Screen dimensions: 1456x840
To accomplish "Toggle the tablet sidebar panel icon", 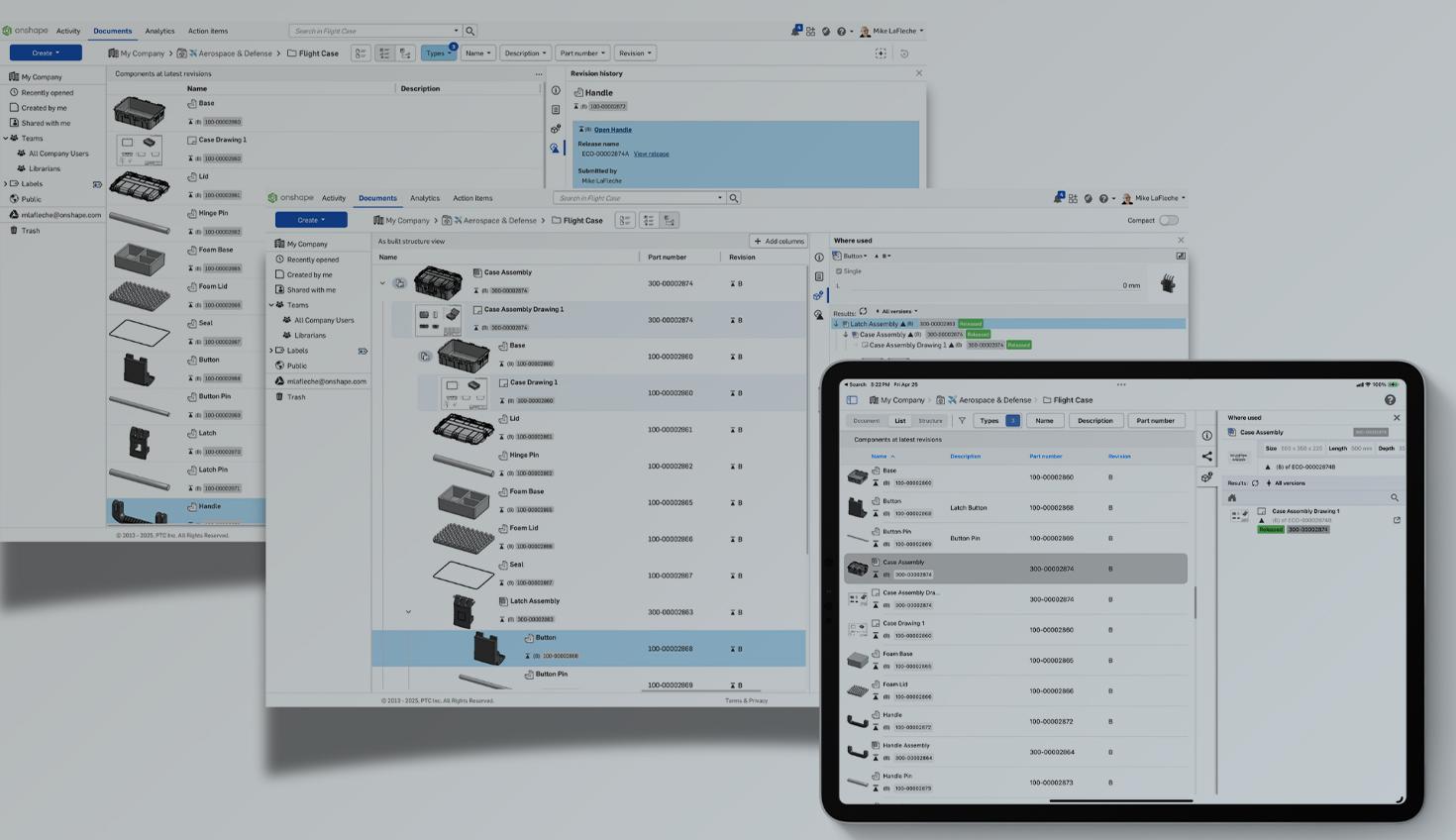I will click(x=852, y=400).
